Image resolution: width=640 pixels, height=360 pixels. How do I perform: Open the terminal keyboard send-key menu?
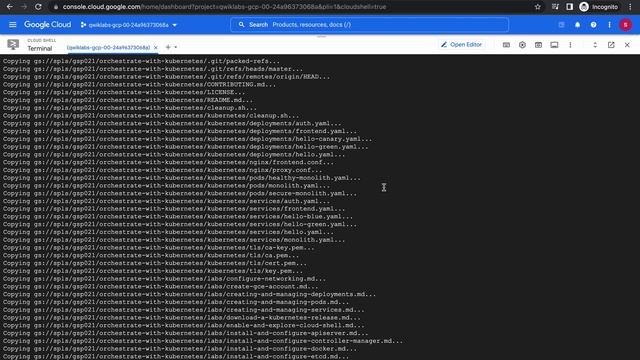click(x=506, y=45)
